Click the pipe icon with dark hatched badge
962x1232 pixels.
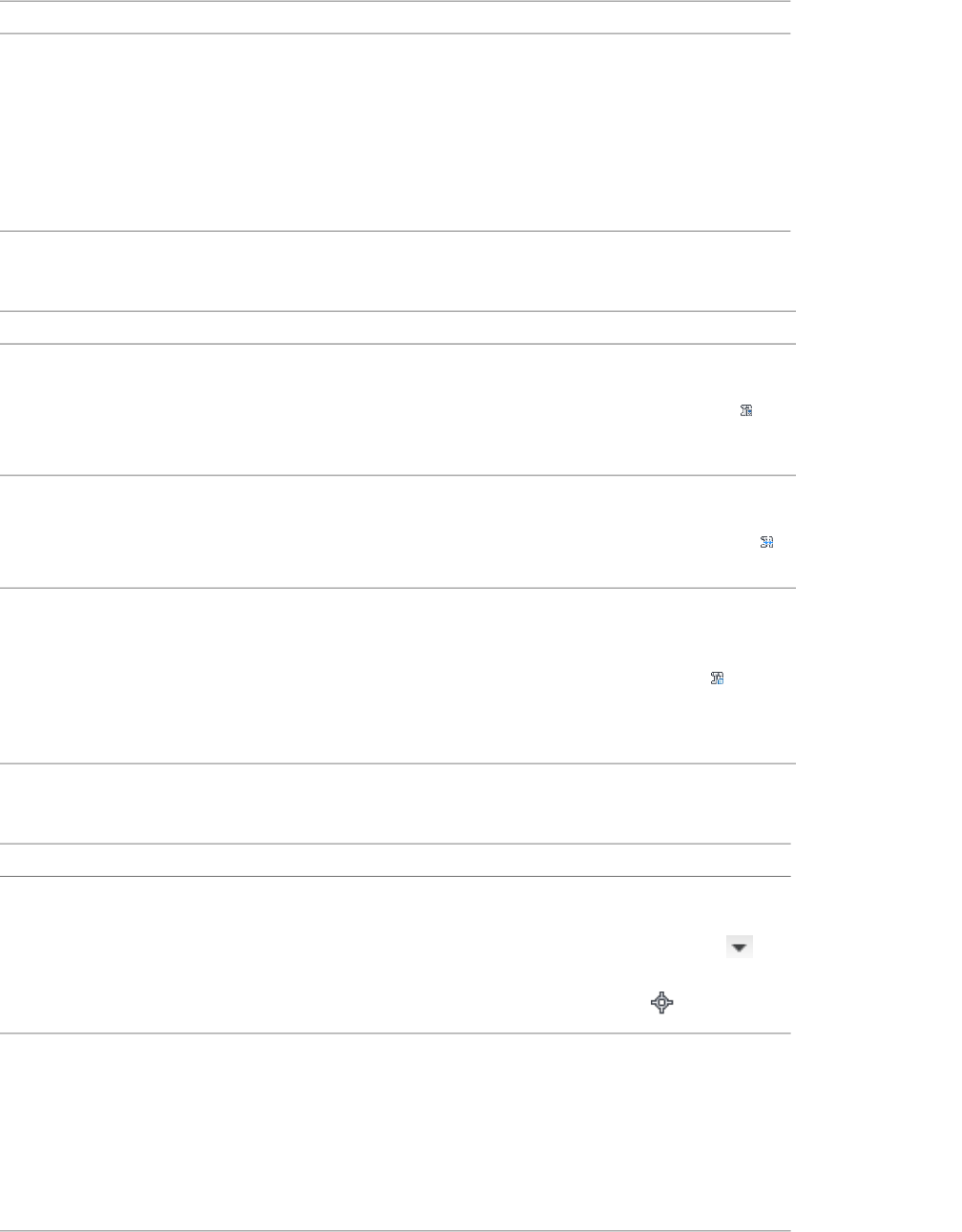click(746, 411)
